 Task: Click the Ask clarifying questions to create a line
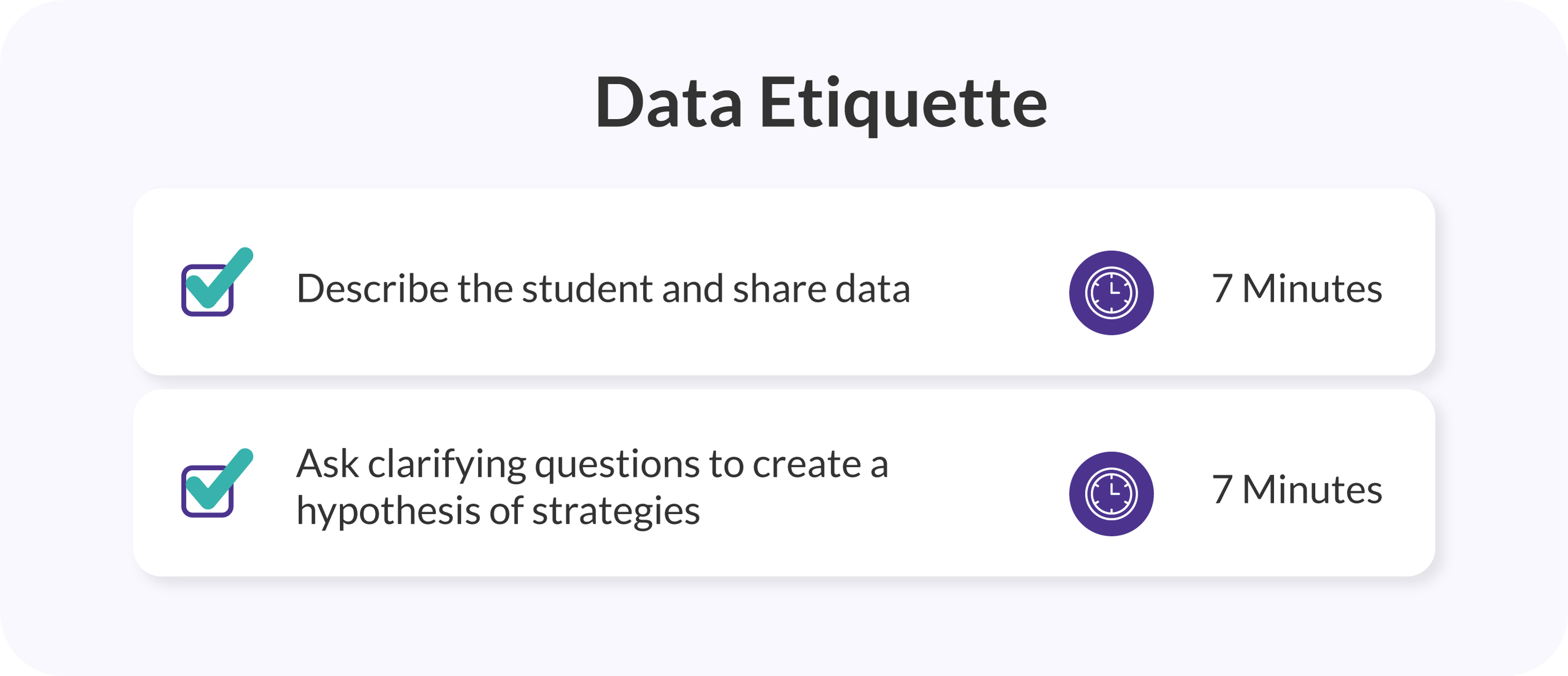point(592,465)
